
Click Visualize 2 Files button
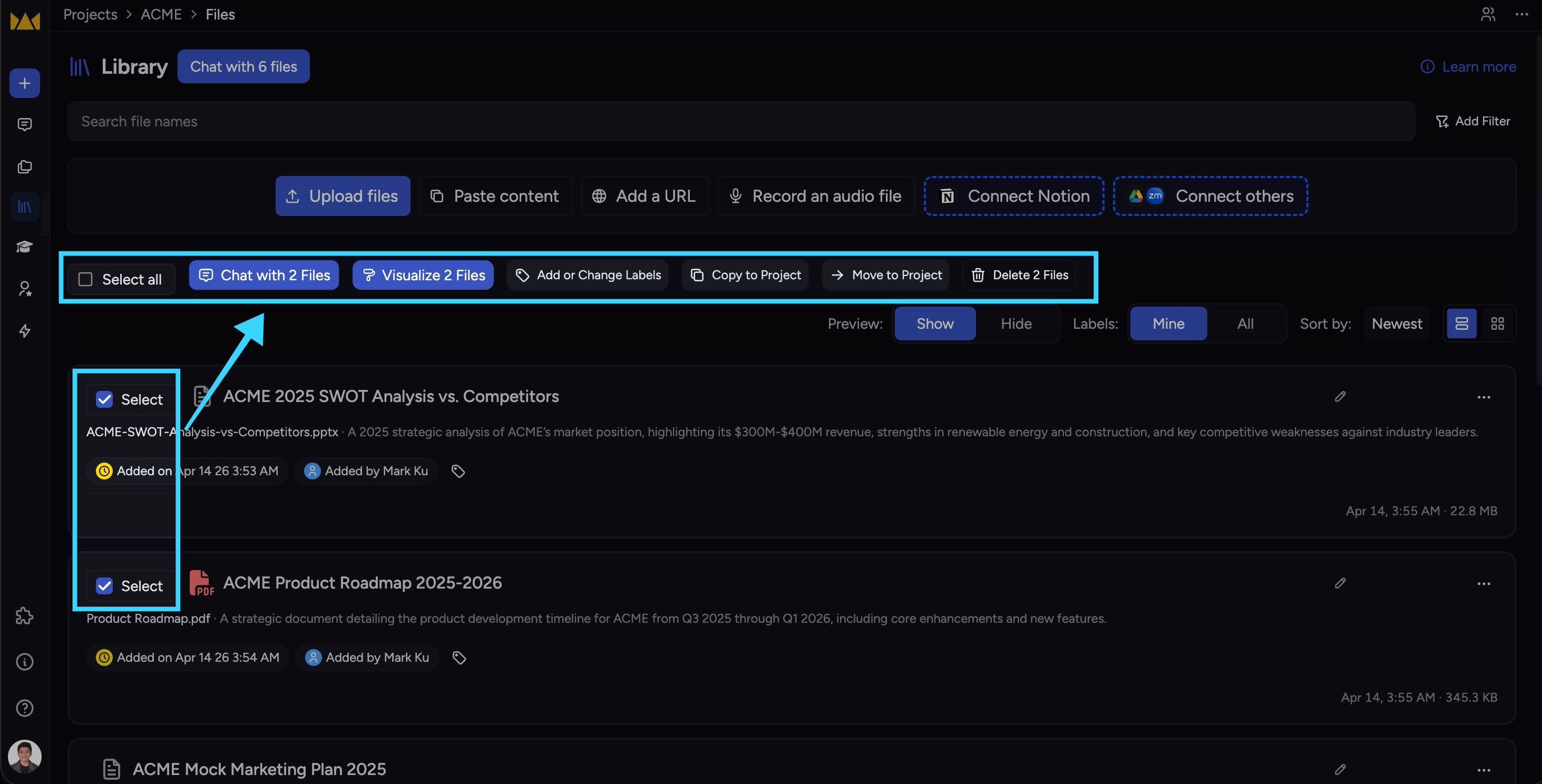pyautogui.click(x=423, y=276)
